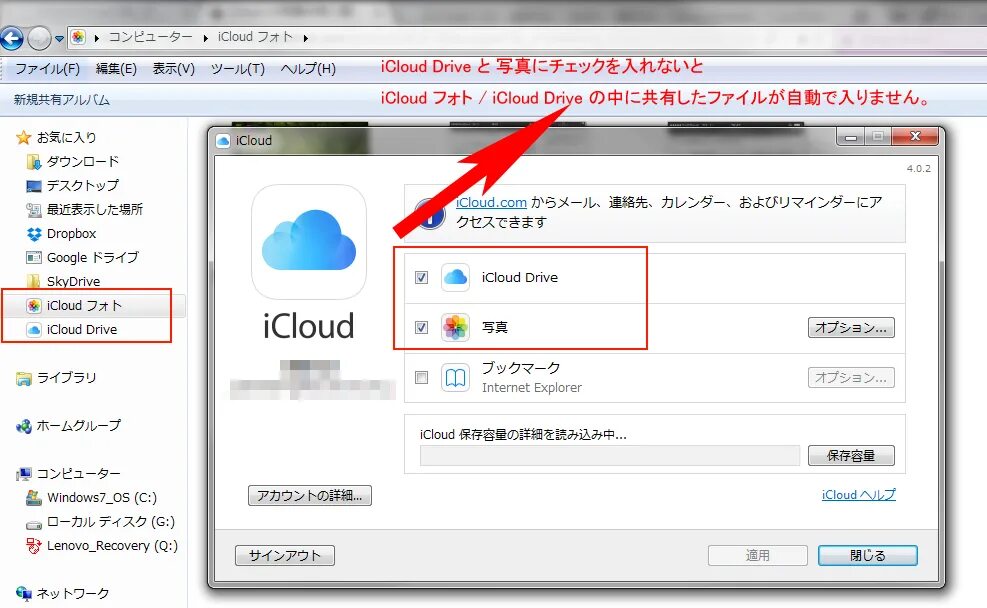Click the Dropbox icon in favorites
987x608 pixels.
(x=34, y=234)
